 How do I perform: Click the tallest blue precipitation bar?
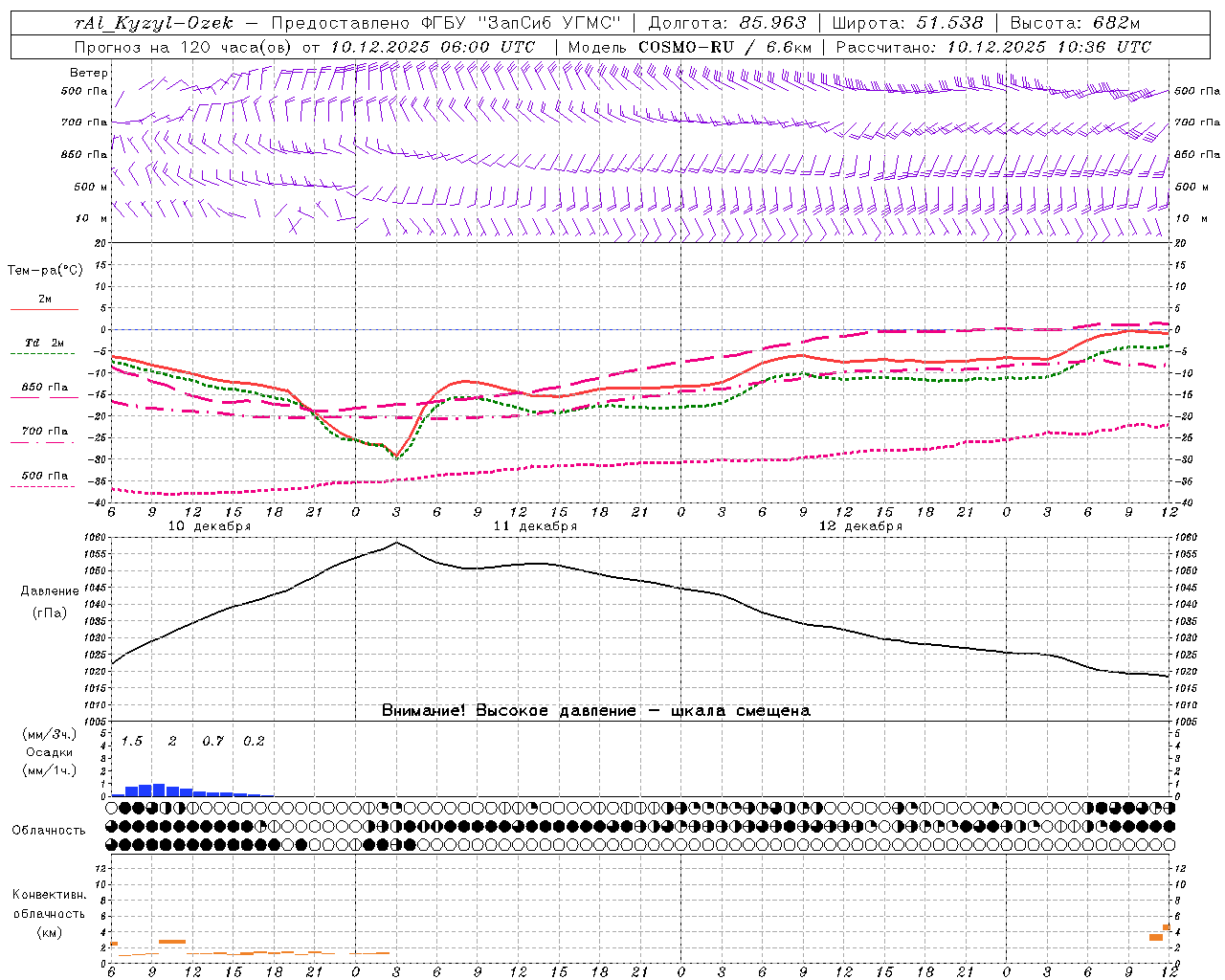pyautogui.click(x=159, y=790)
